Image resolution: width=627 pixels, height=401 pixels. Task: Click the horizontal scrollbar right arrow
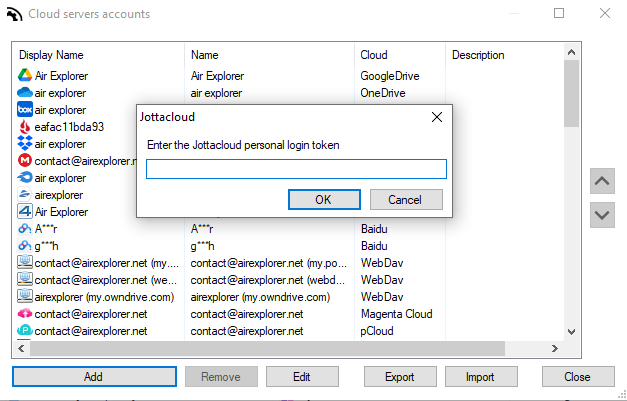pyautogui.click(x=555, y=349)
